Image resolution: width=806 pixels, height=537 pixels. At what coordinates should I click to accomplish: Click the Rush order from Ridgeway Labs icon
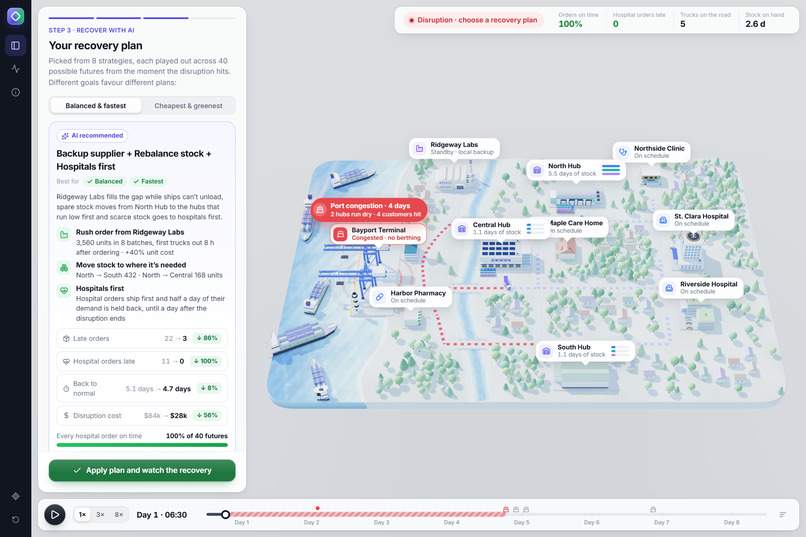(x=64, y=235)
